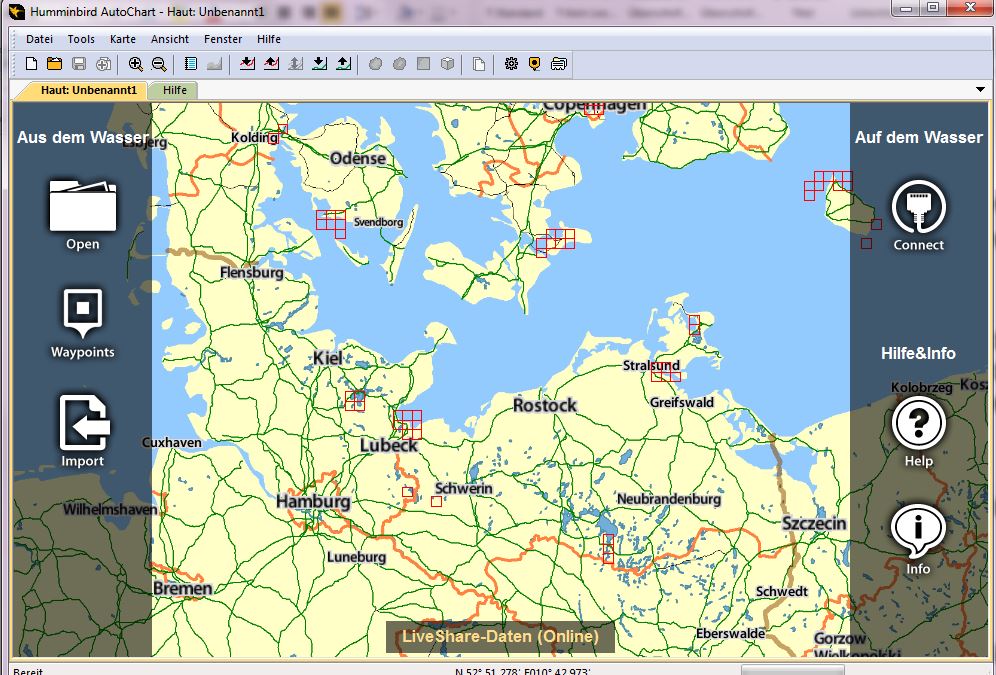Click the LiveShare-Daten (Online) button
This screenshot has height=675, width=996.
pyautogui.click(x=500, y=636)
